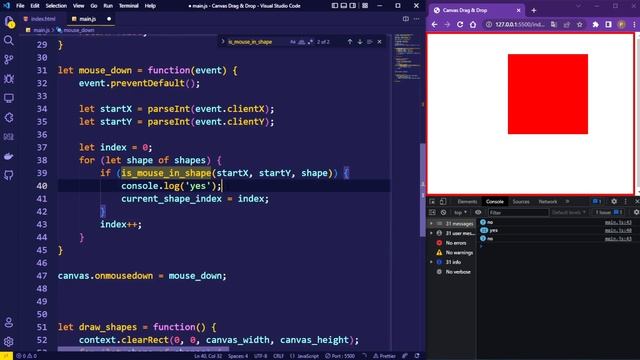Toggle bottom panel layout icon
This screenshot has height=360, width=640.
(344, 6)
